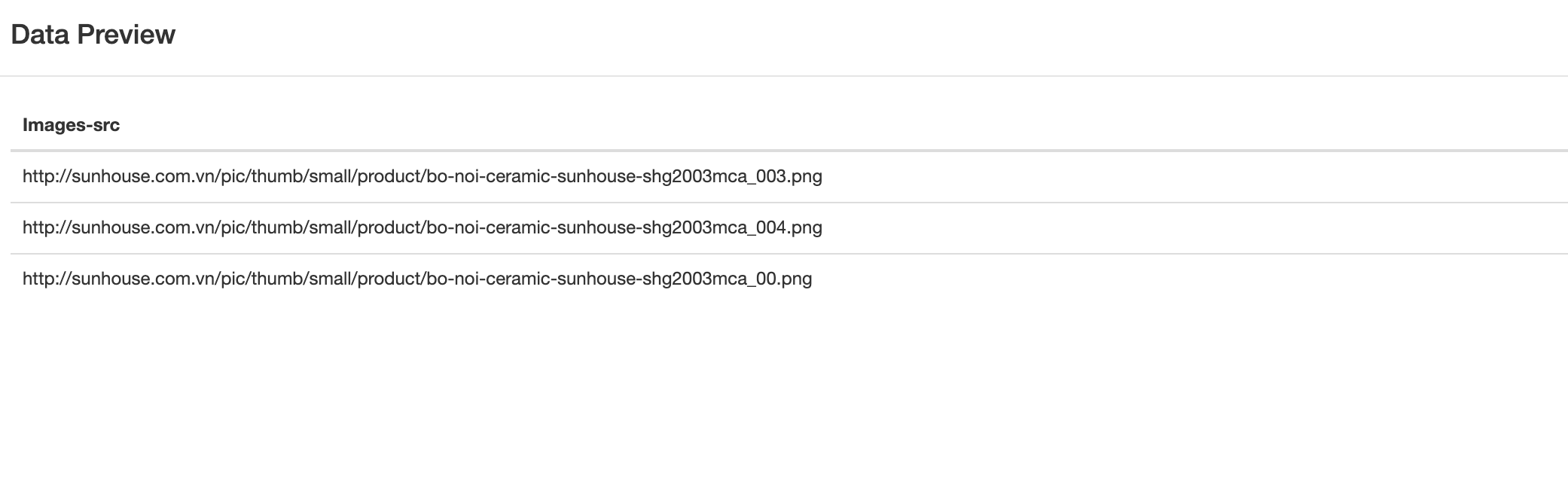
Task: Select the URL ending in shg2003mca_00.png
Action: point(416,279)
